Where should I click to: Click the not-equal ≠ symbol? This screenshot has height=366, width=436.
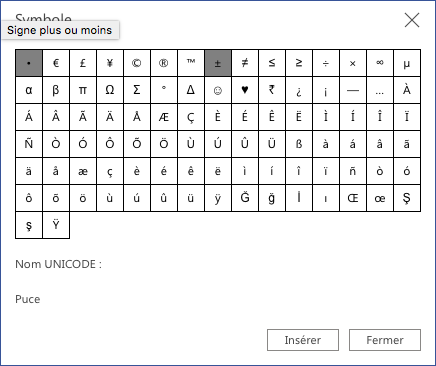click(245, 63)
